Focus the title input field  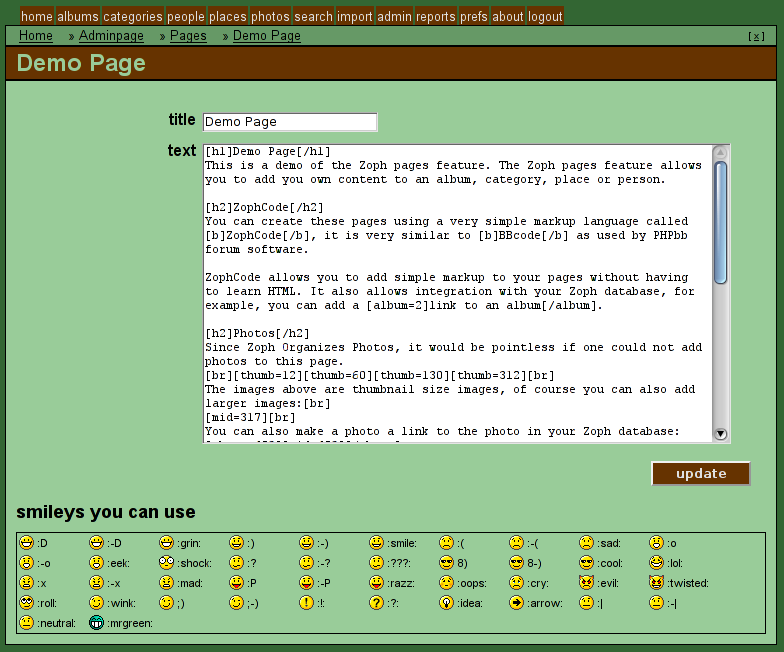[x=290, y=122]
